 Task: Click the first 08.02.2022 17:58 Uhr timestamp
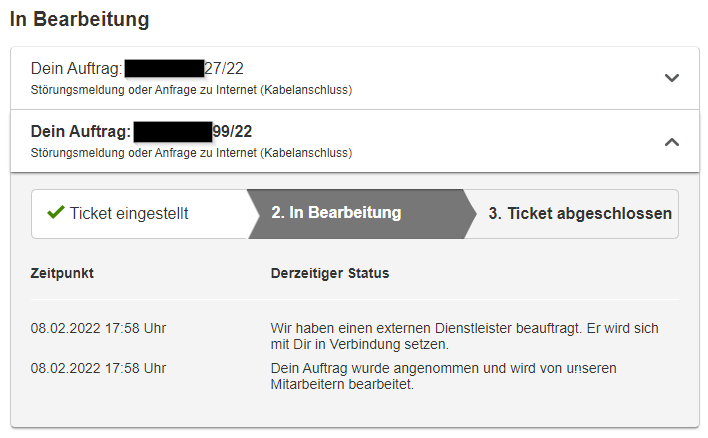coord(98,327)
